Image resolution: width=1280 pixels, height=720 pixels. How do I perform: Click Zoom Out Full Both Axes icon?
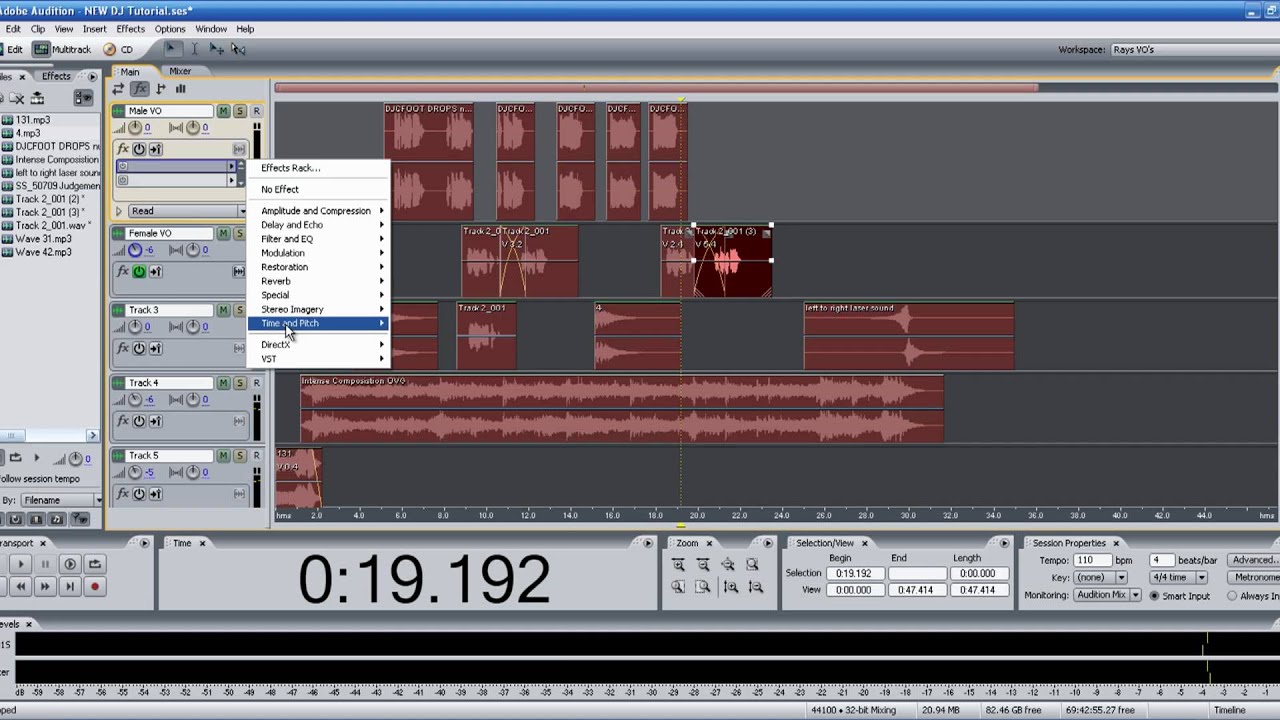click(728, 565)
